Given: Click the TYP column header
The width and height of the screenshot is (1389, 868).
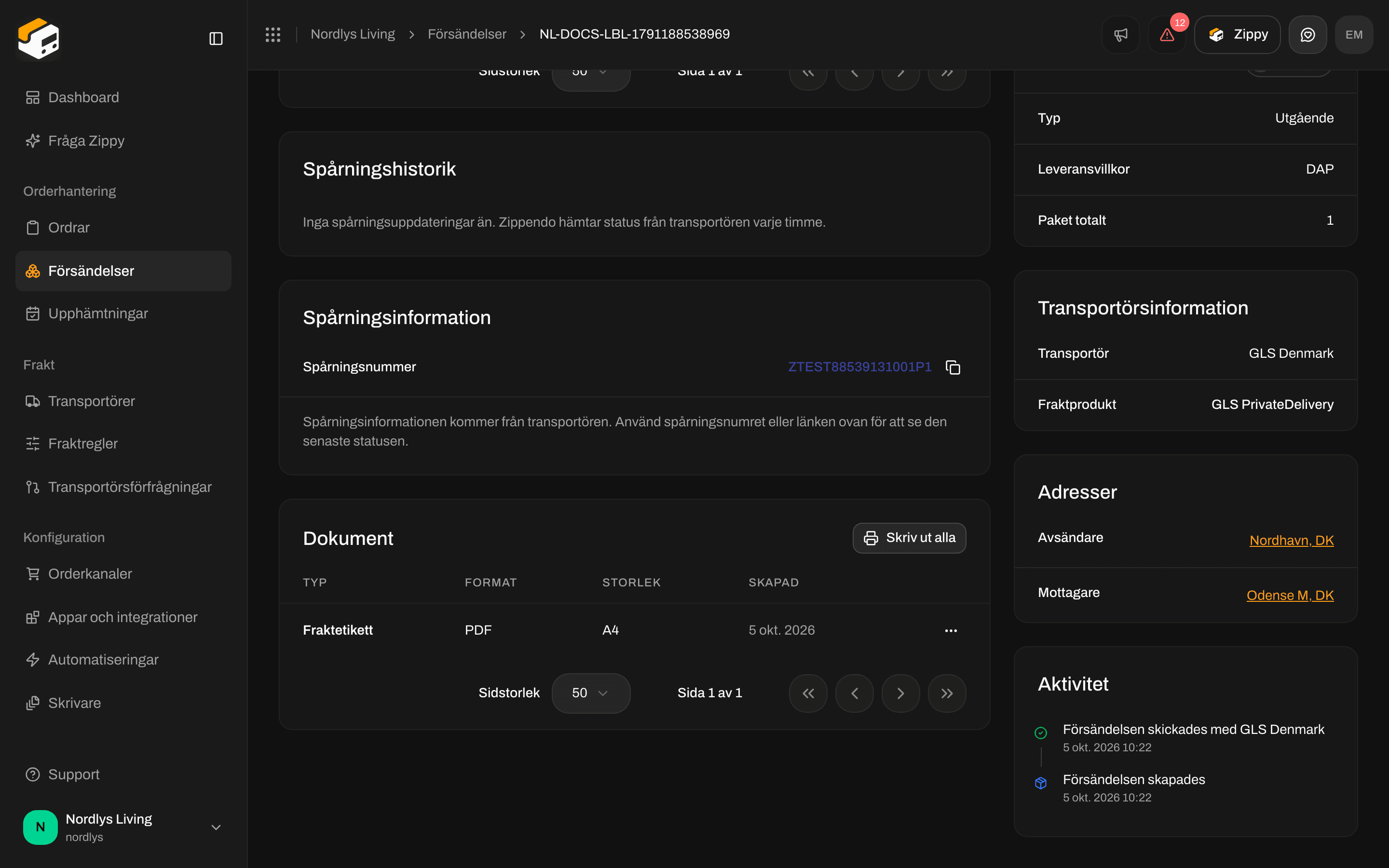Looking at the screenshot, I should [314, 583].
